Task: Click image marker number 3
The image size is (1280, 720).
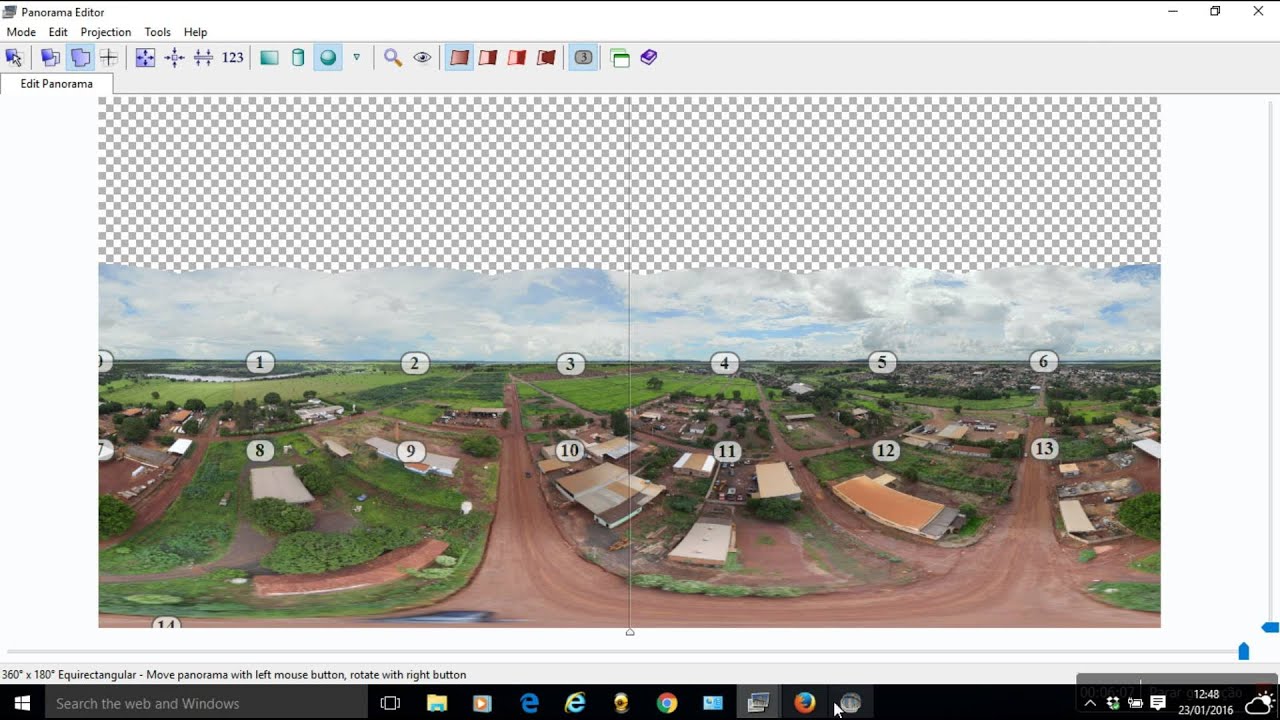Action: click(570, 364)
